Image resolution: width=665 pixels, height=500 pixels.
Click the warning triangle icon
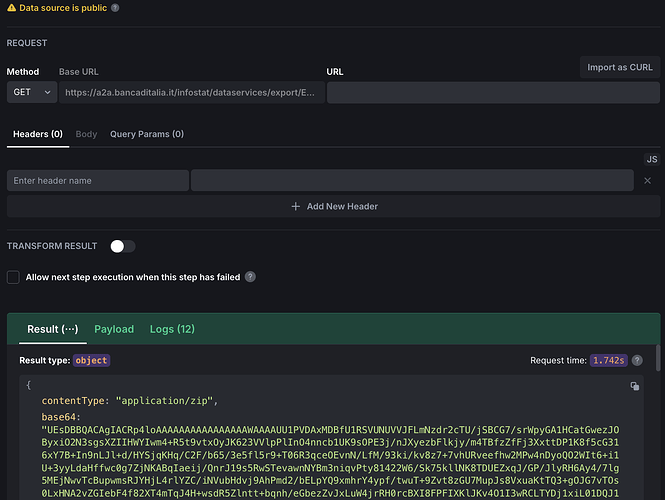tap(11, 8)
